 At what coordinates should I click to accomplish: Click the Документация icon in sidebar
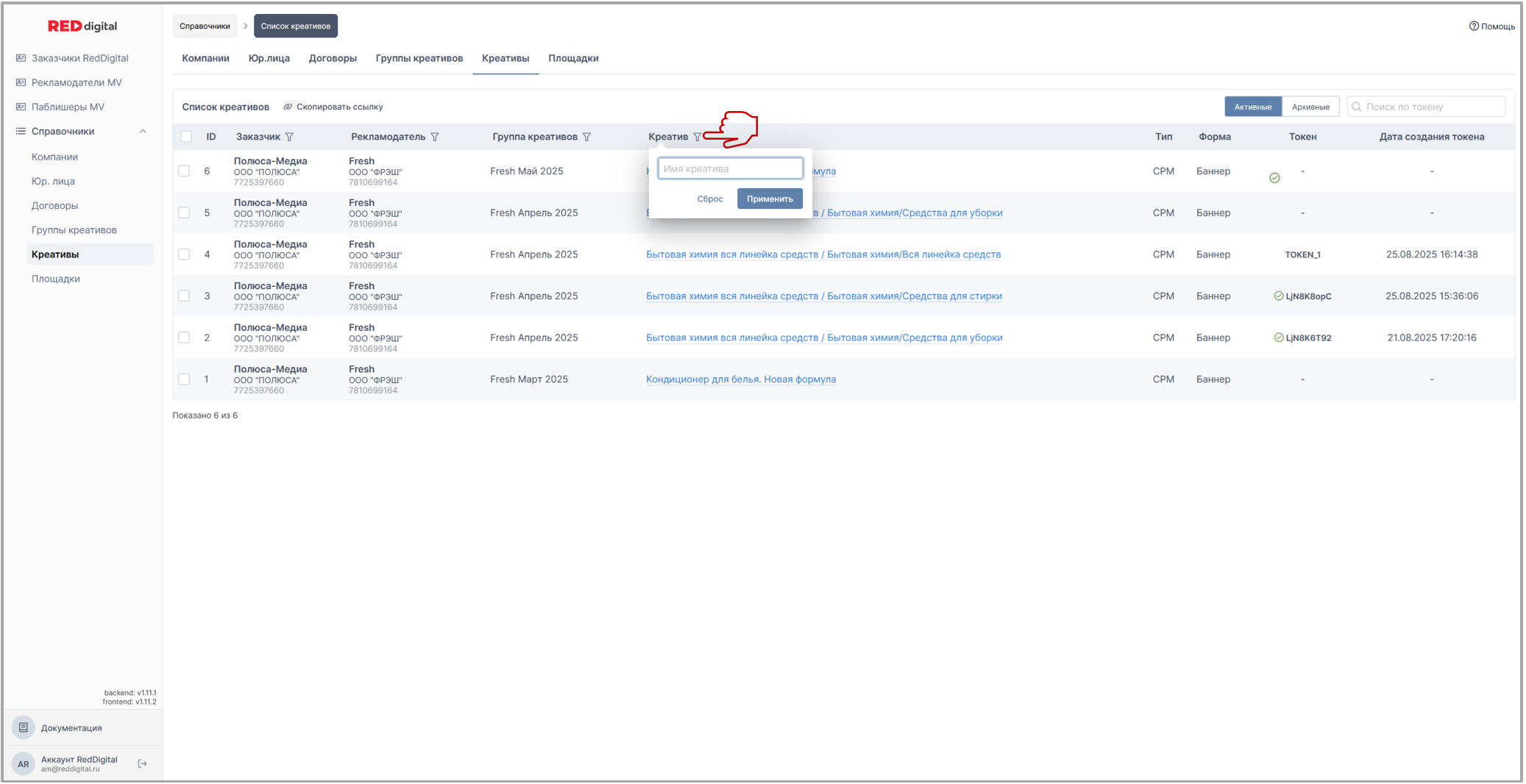24,727
